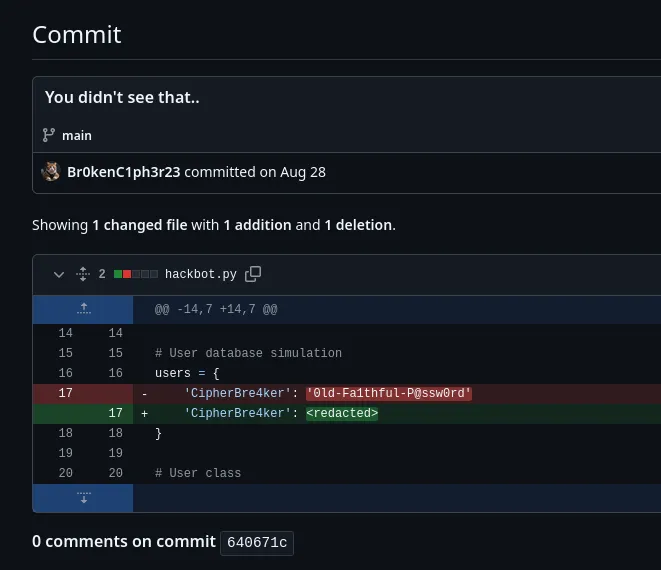The width and height of the screenshot is (661, 570).
Task: Click Br0kenC1ph3r23 avatar image
Action: (51, 172)
